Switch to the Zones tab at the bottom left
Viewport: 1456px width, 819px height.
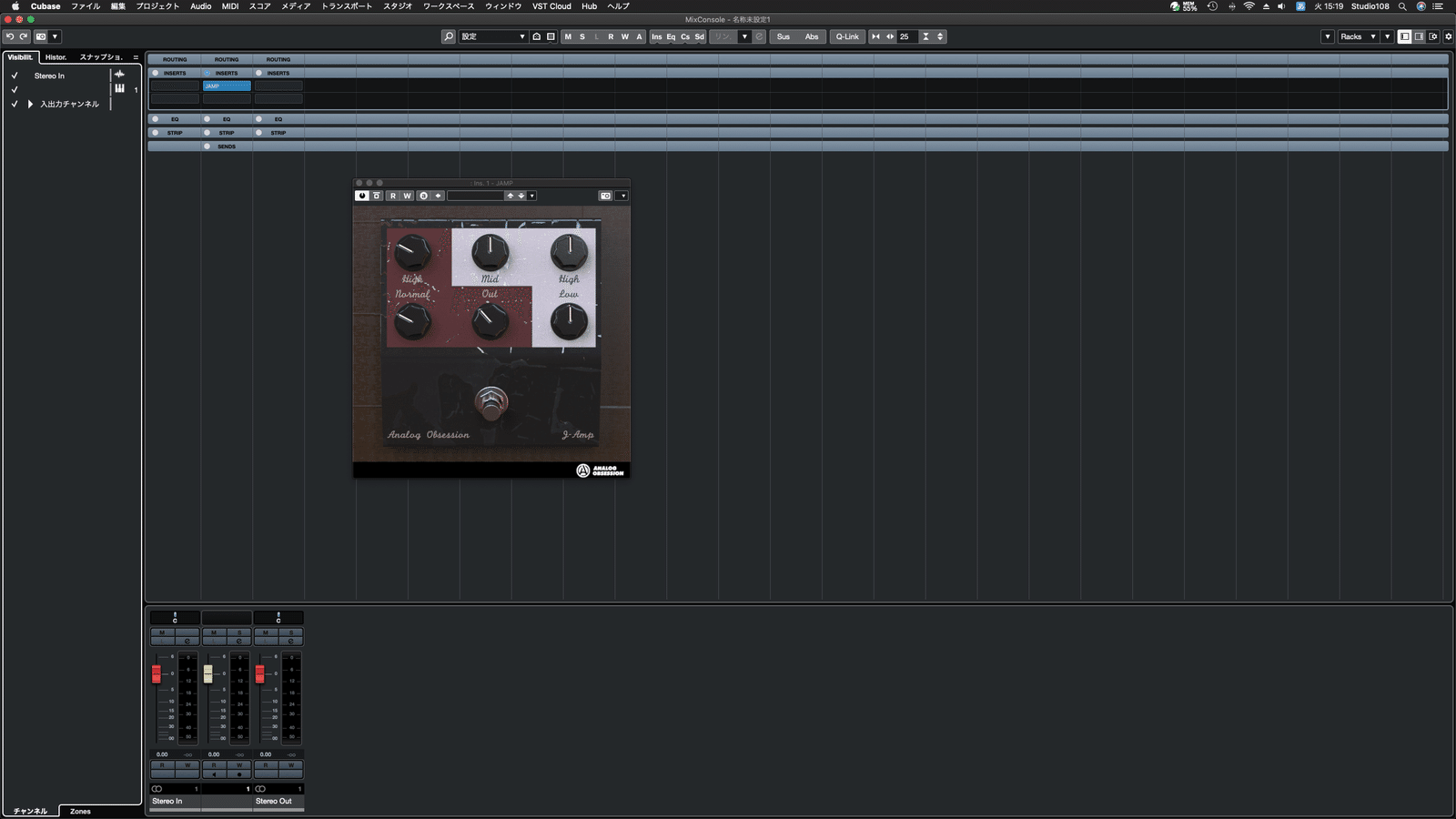pos(80,811)
